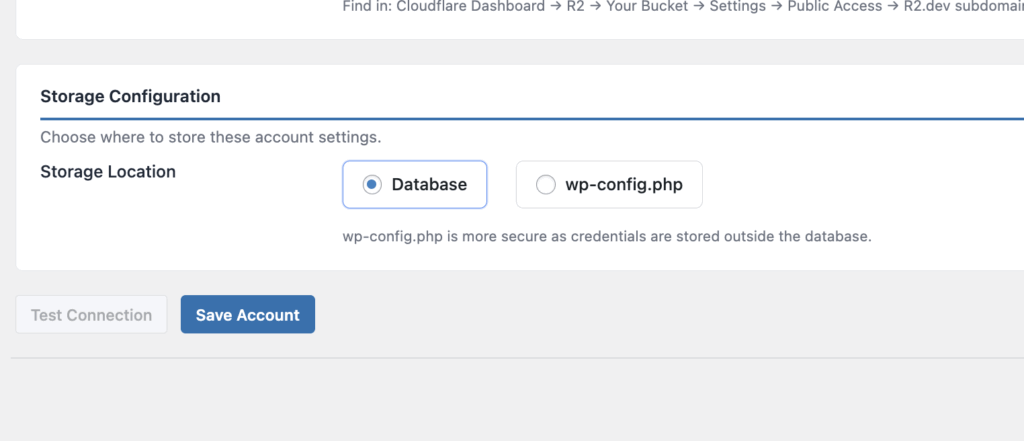Select the Database radio button
The width and height of the screenshot is (1024, 441).
[x=372, y=185]
